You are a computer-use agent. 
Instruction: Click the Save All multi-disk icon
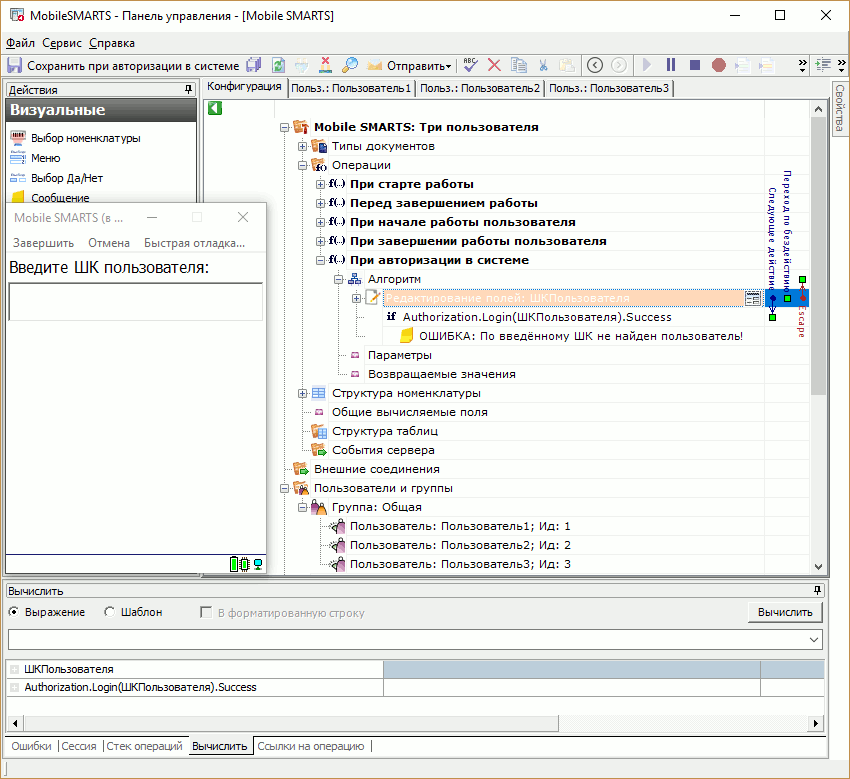[x=254, y=66]
